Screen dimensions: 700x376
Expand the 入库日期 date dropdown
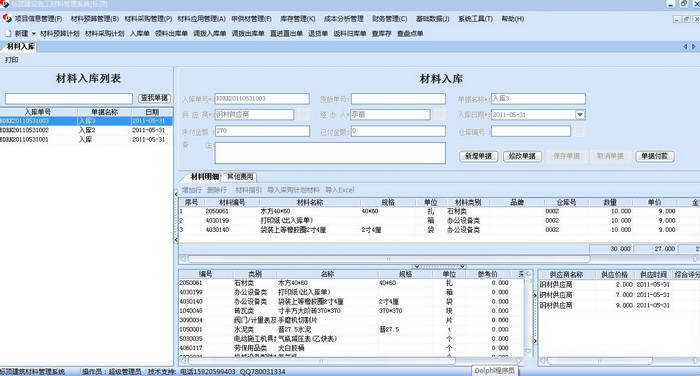(579, 115)
